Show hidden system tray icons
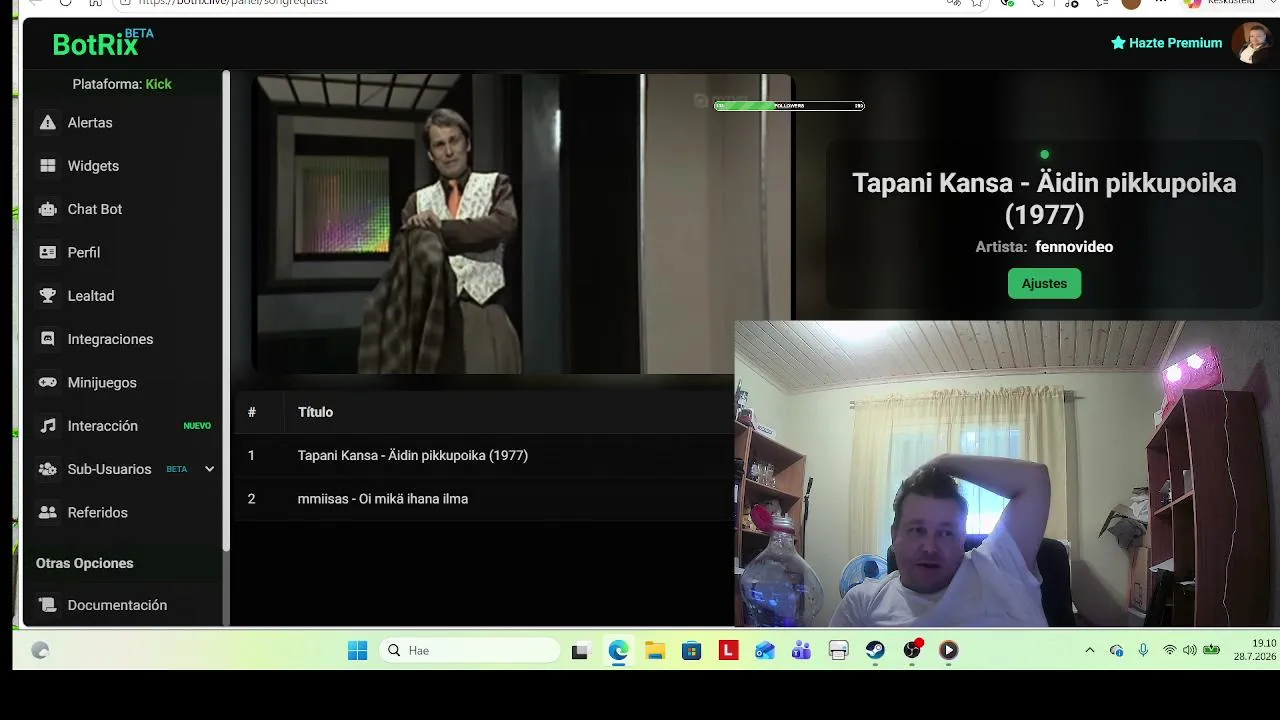1280x720 pixels. tap(1090, 651)
